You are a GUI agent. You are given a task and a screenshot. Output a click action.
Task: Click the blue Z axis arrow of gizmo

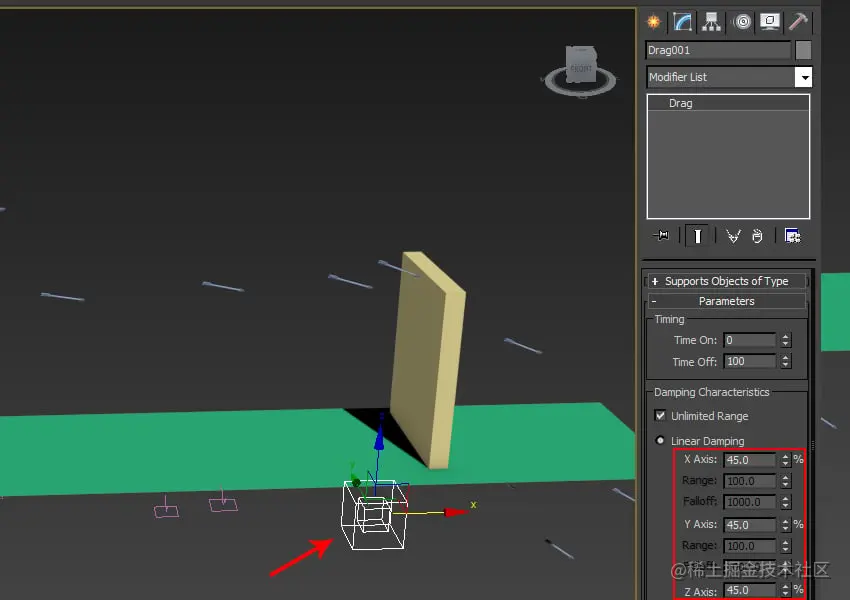point(379,440)
